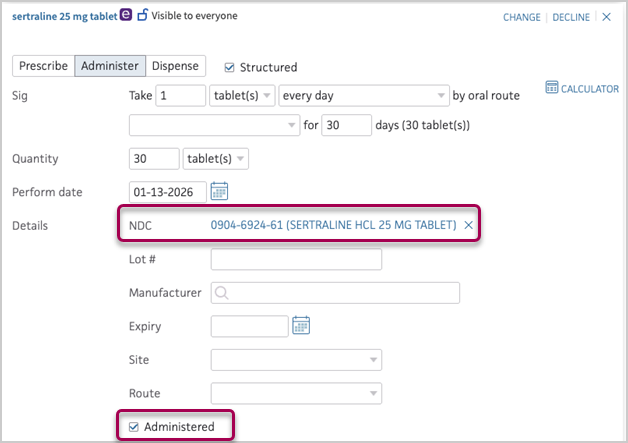
Task: Open the Expiry date calendar picker
Action: 301,325
